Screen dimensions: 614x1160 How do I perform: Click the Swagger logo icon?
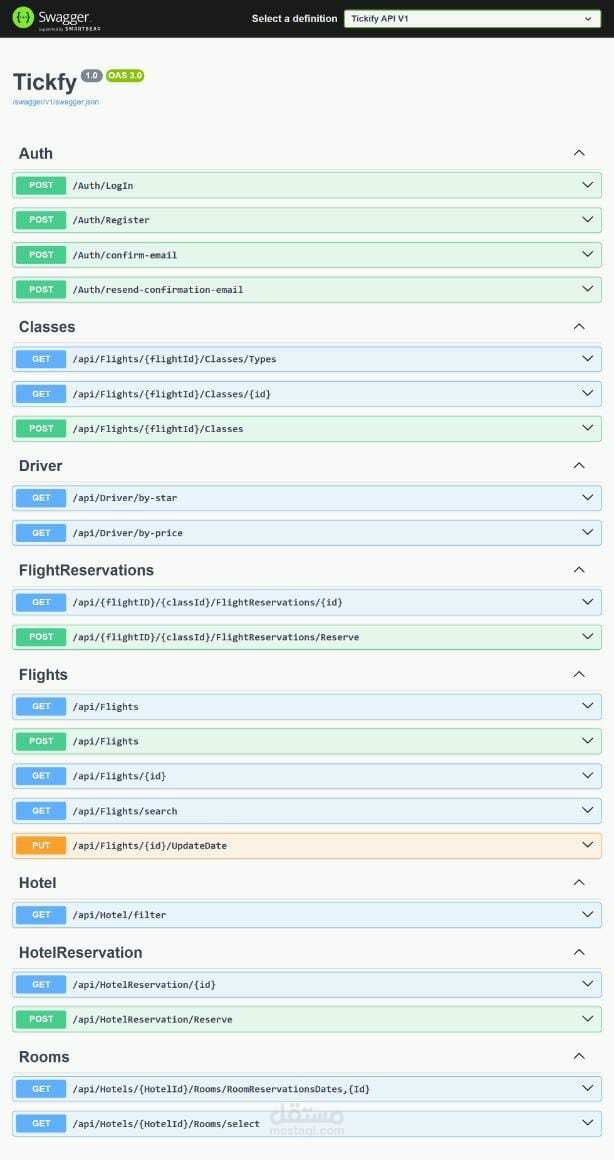22,17
